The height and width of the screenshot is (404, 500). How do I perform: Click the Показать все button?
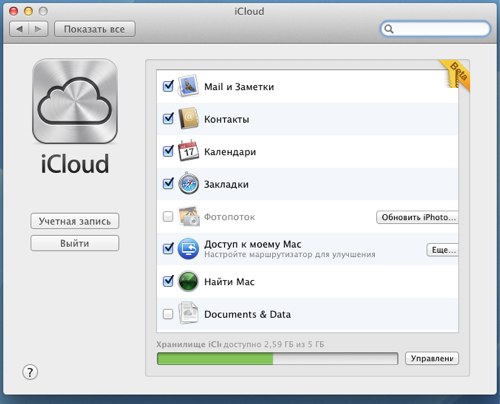tap(95, 29)
